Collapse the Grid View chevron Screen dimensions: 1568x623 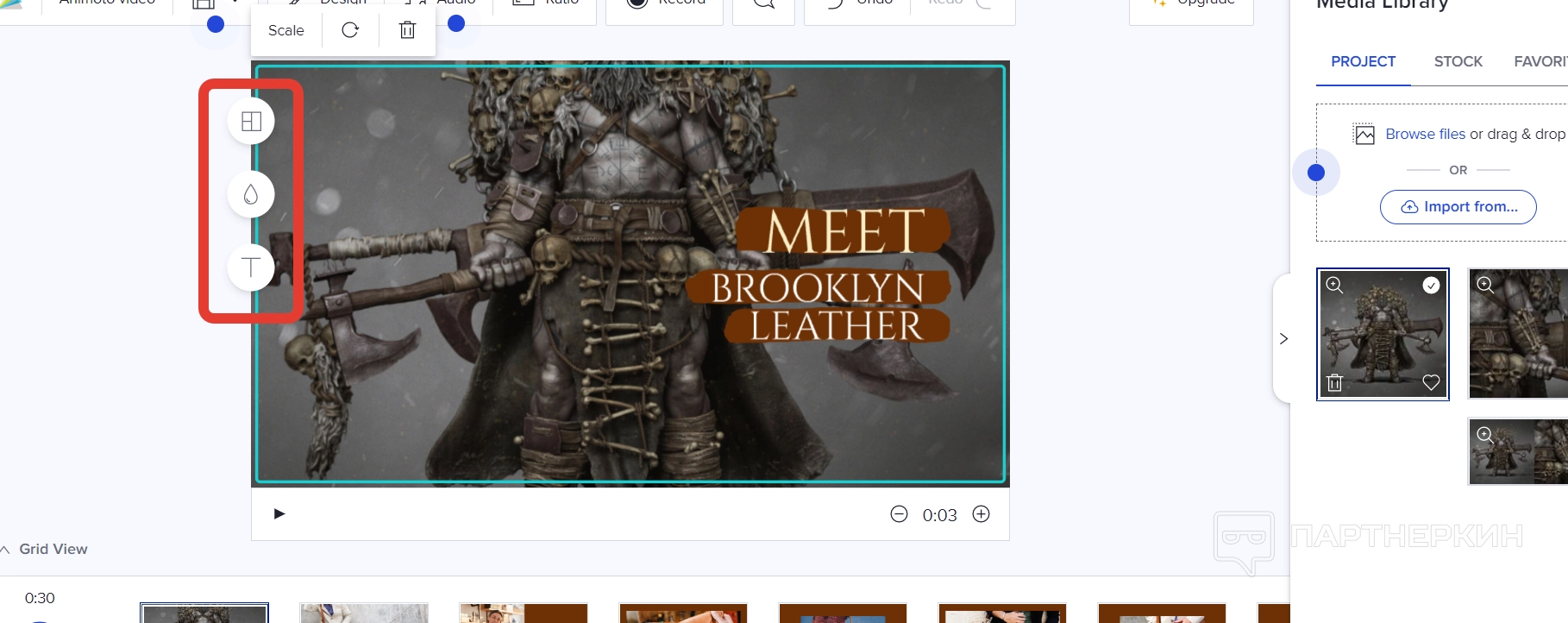click(x=5, y=550)
